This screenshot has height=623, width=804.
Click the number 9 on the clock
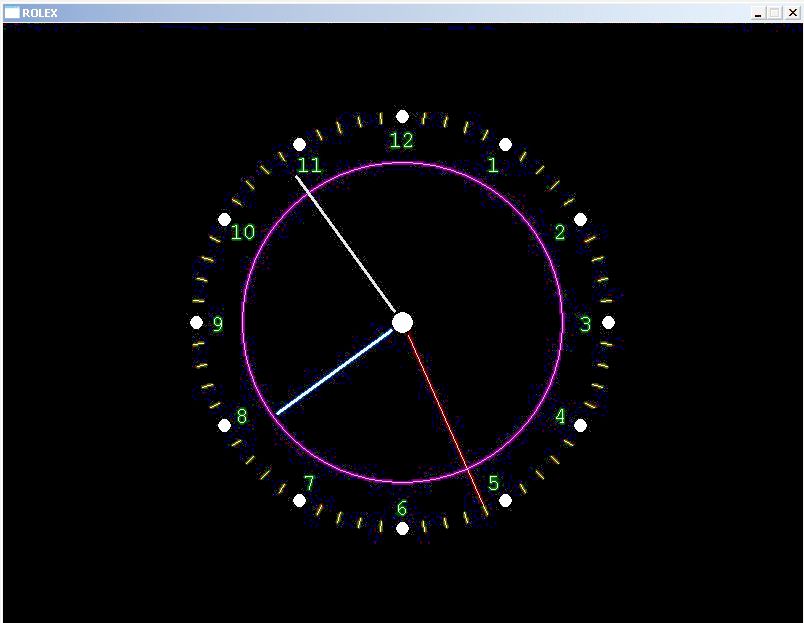(x=218, y=324)
